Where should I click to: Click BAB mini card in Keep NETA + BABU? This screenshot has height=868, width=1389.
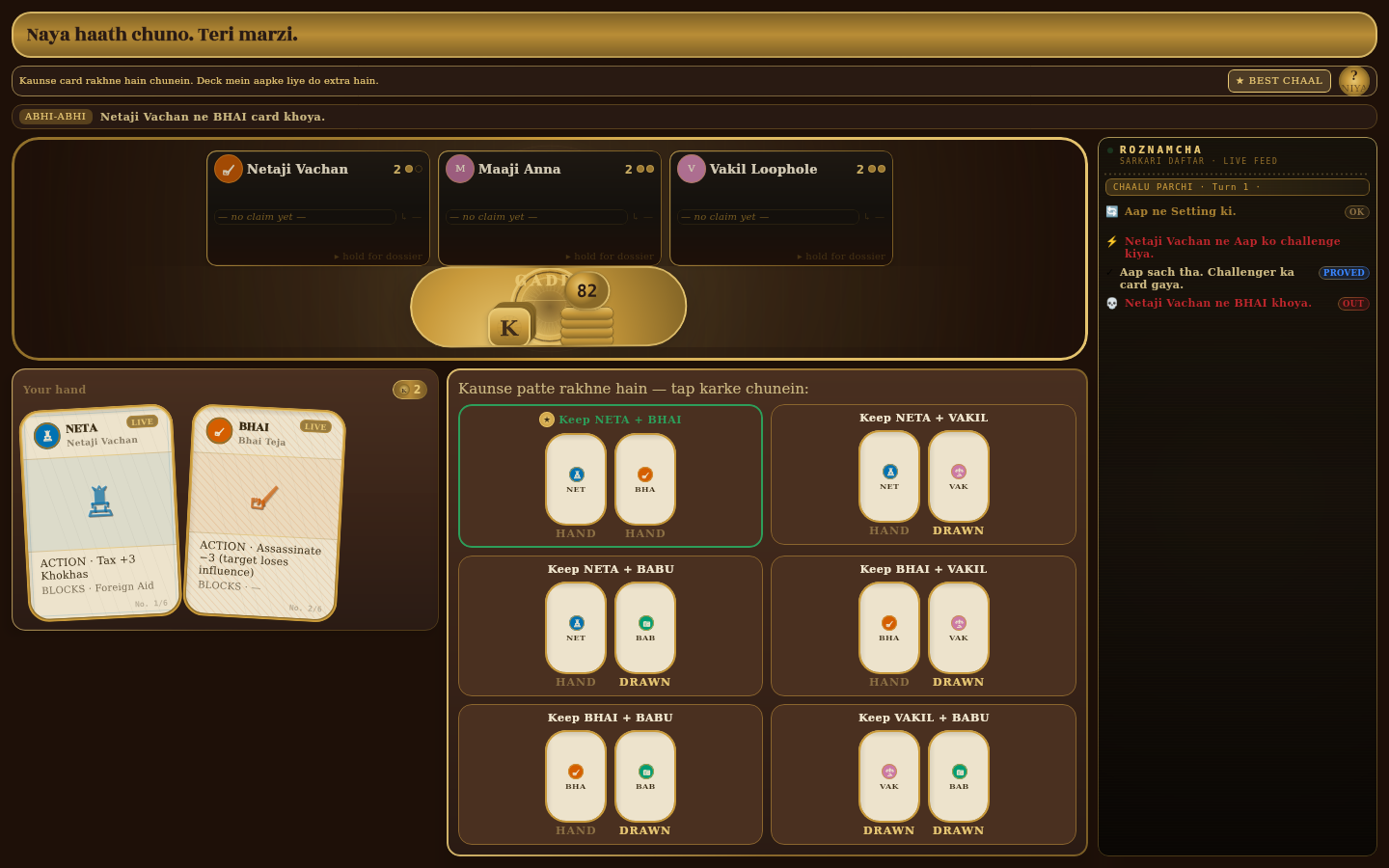coord(645,628)
